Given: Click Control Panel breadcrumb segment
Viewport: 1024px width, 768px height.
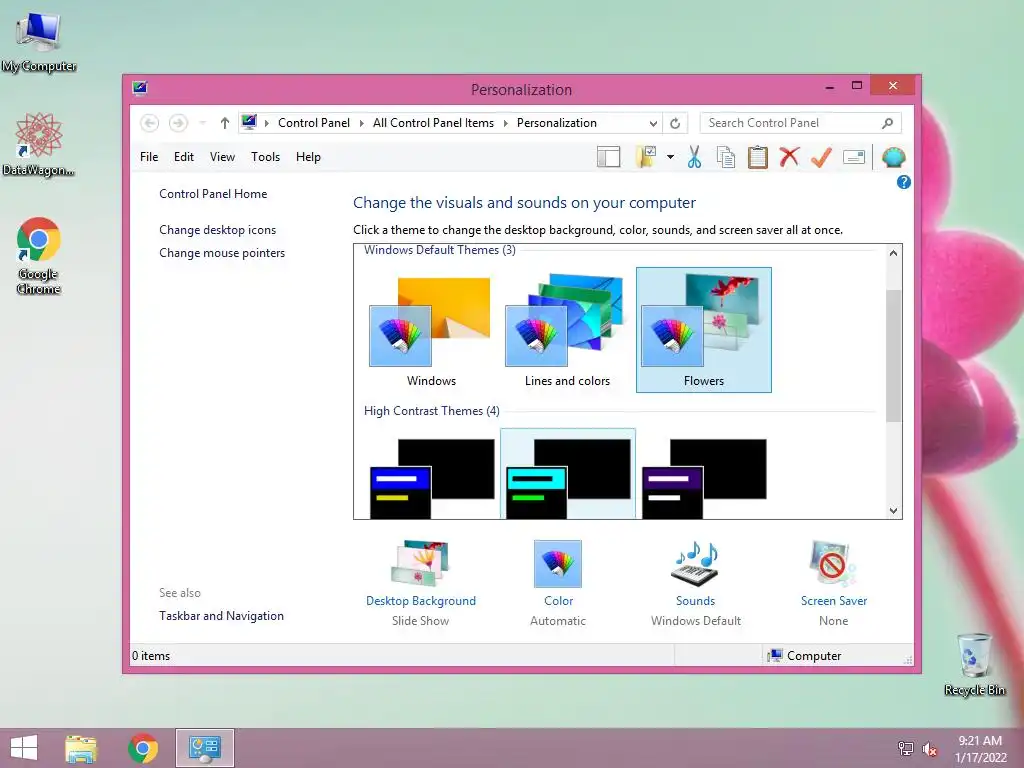Looking at the screenshot, I should pos(313,123).
